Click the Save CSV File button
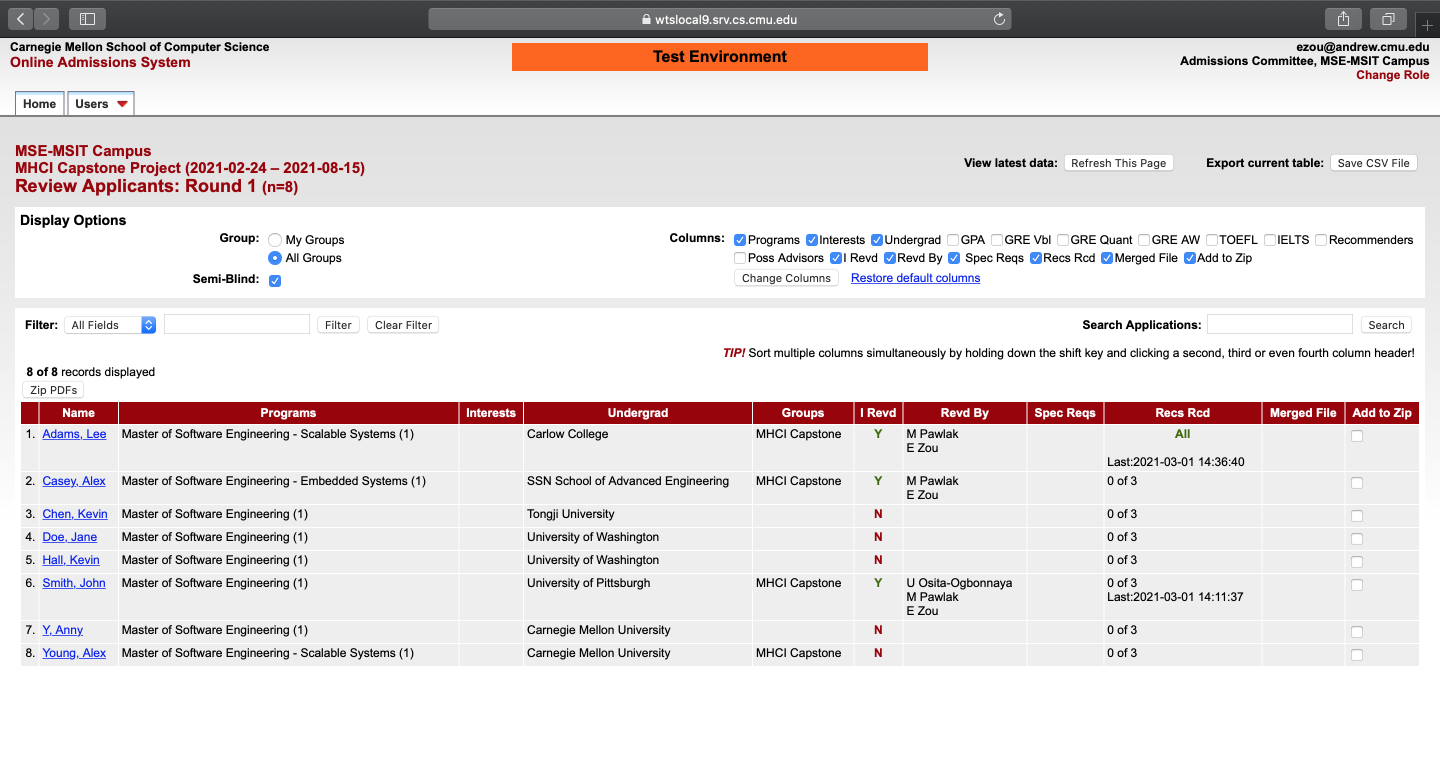Screen dimensions: 1440x775 (1373, 163)
